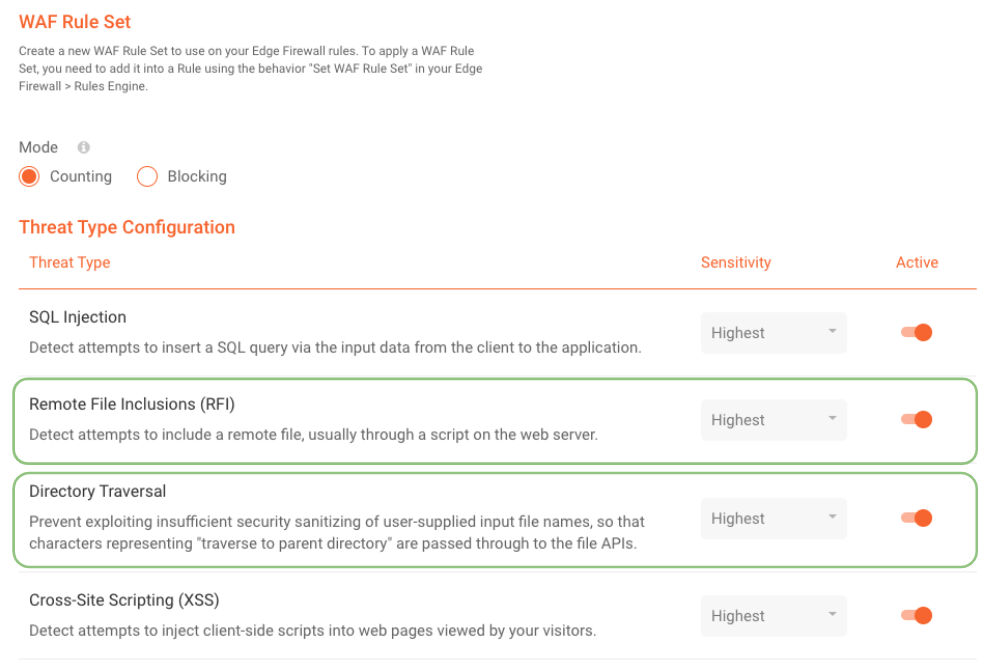Image resolution: width=993 pixels, height=669 pixels.
Task: Open the SQL Injection sensitivity dropdown
Action: tap(773, 333)
